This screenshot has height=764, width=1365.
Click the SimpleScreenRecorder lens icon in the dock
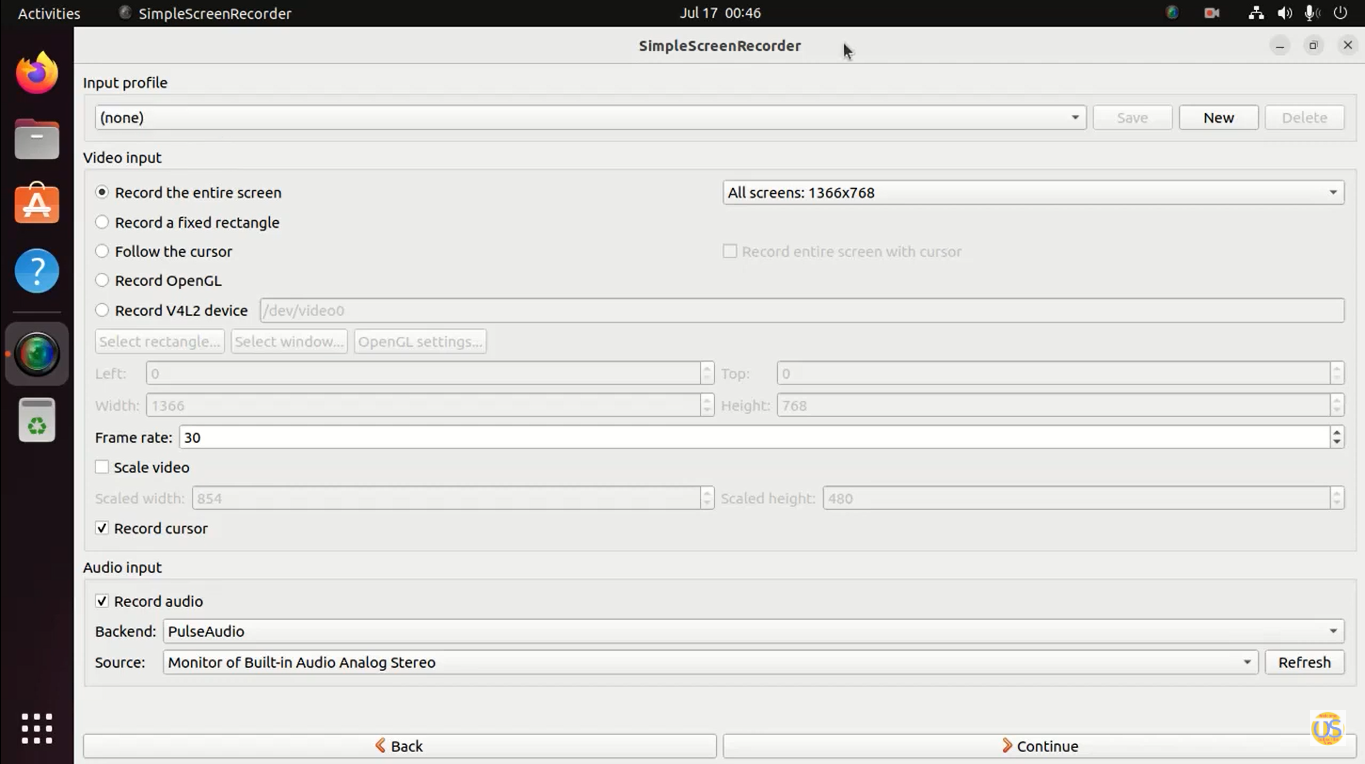(x=36, y=352)
